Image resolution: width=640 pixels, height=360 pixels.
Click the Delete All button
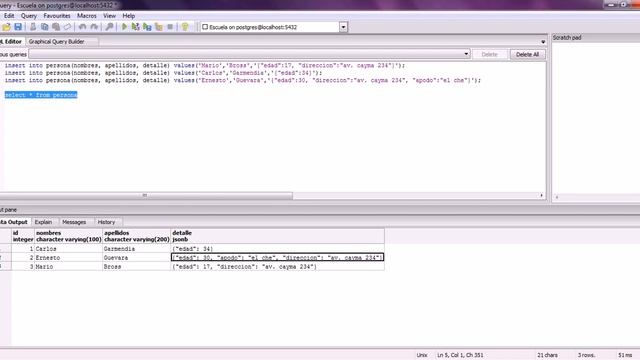pyautogui.click(x=527, y=54)
